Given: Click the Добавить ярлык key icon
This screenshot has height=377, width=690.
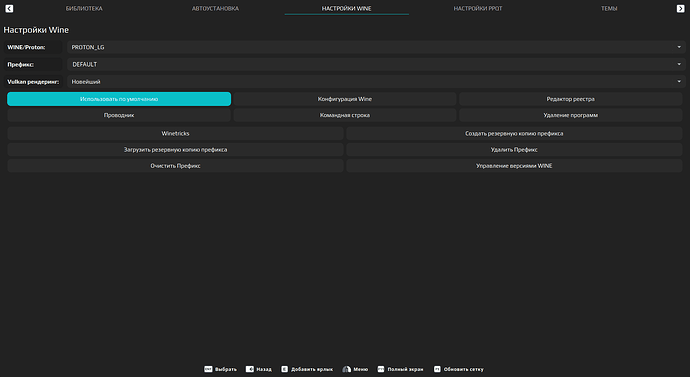Looking at the screenshot, I should click(284, 369).
